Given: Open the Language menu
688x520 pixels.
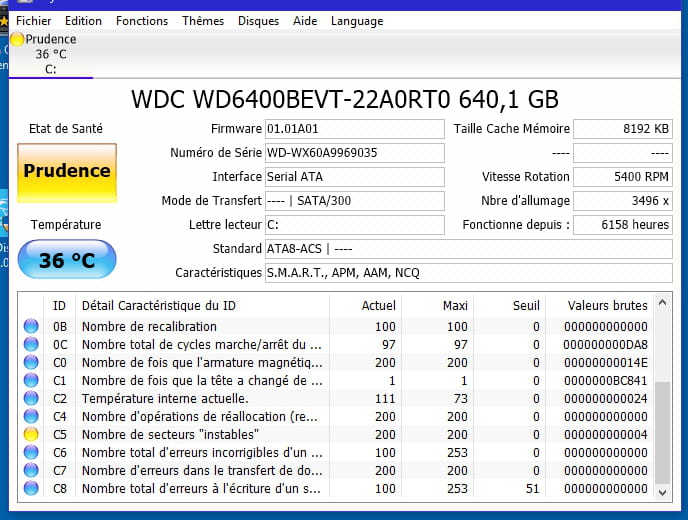Looking at the screenshot, I should (357, 21).
